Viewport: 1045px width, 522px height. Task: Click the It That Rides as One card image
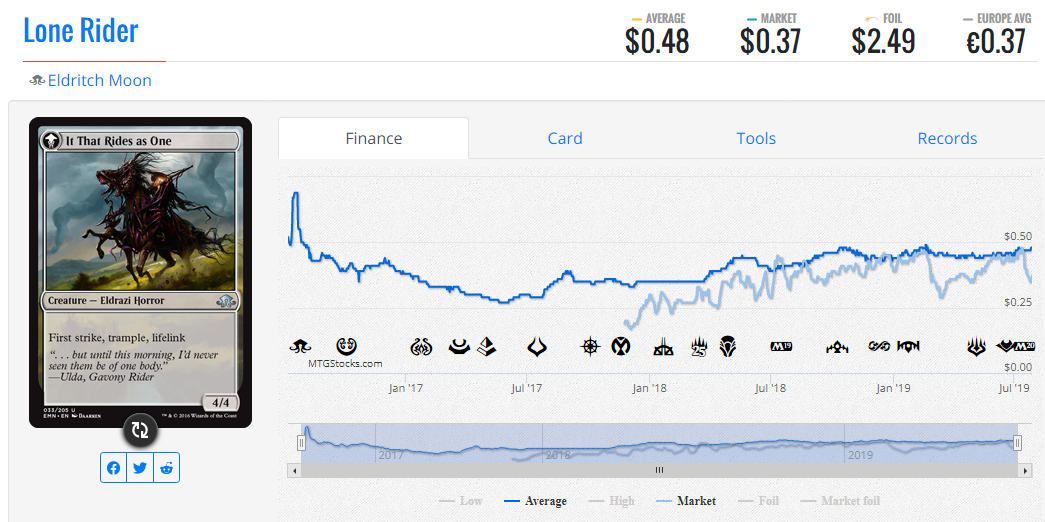point(140,272)
